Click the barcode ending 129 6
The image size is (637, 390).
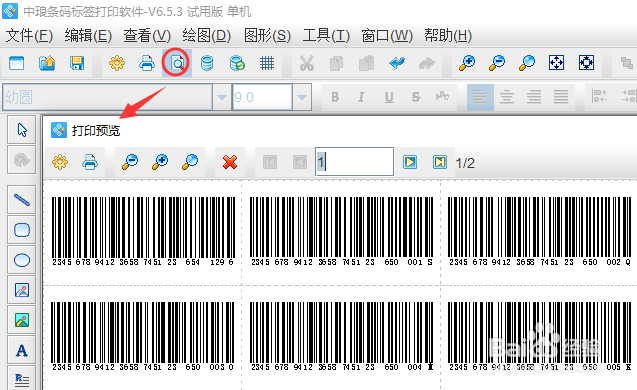(143, 231)
